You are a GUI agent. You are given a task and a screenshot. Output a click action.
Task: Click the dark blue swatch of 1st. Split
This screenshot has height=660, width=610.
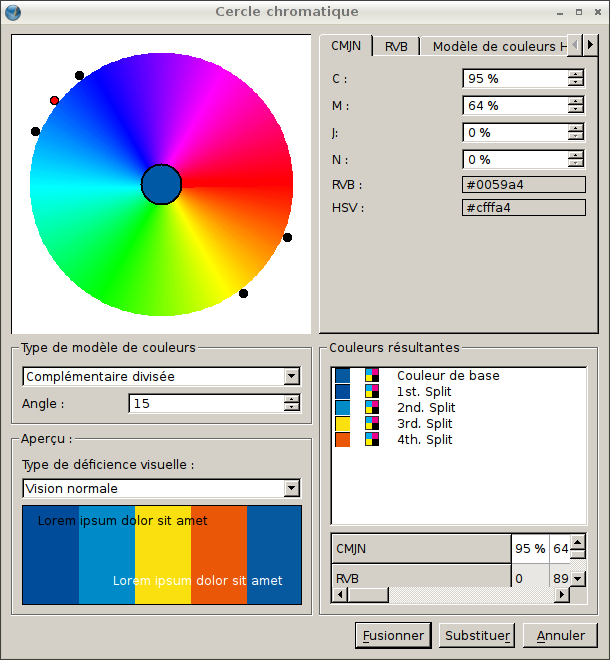(343, 391)
